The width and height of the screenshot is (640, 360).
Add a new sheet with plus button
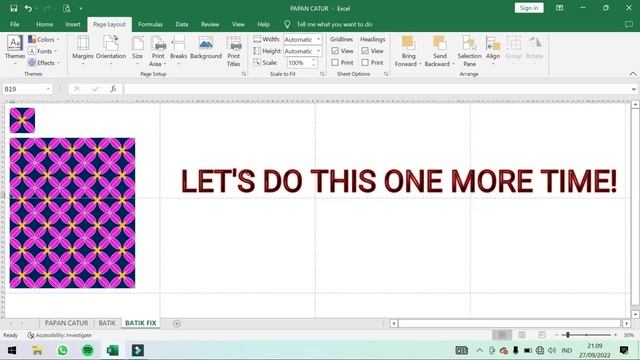point(176,323)
